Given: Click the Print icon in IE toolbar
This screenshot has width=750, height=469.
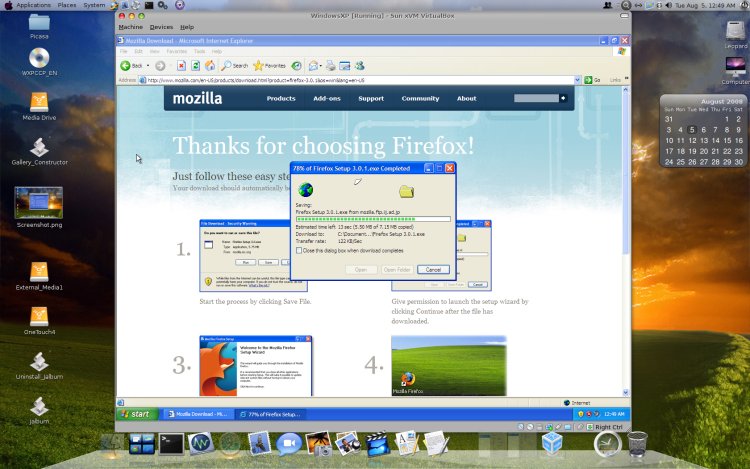Looking at the screenshot, I should click(331, 65).
